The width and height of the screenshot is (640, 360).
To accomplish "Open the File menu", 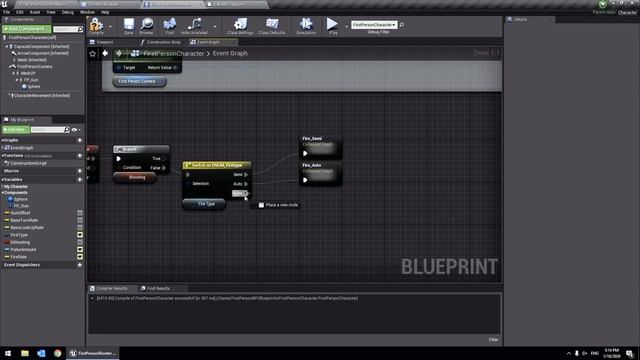I will click(7, 12).
